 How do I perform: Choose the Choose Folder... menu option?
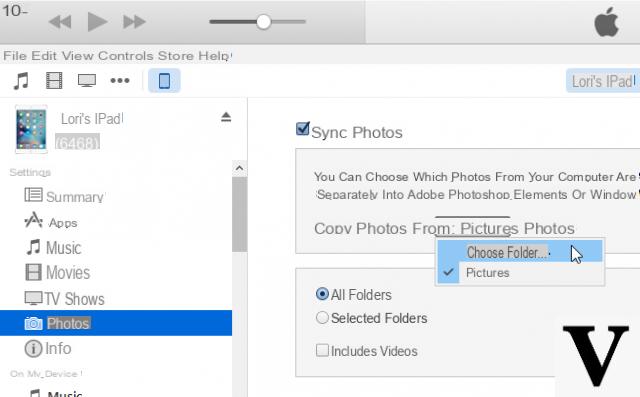pyautogui.click(x=519, y=252)
